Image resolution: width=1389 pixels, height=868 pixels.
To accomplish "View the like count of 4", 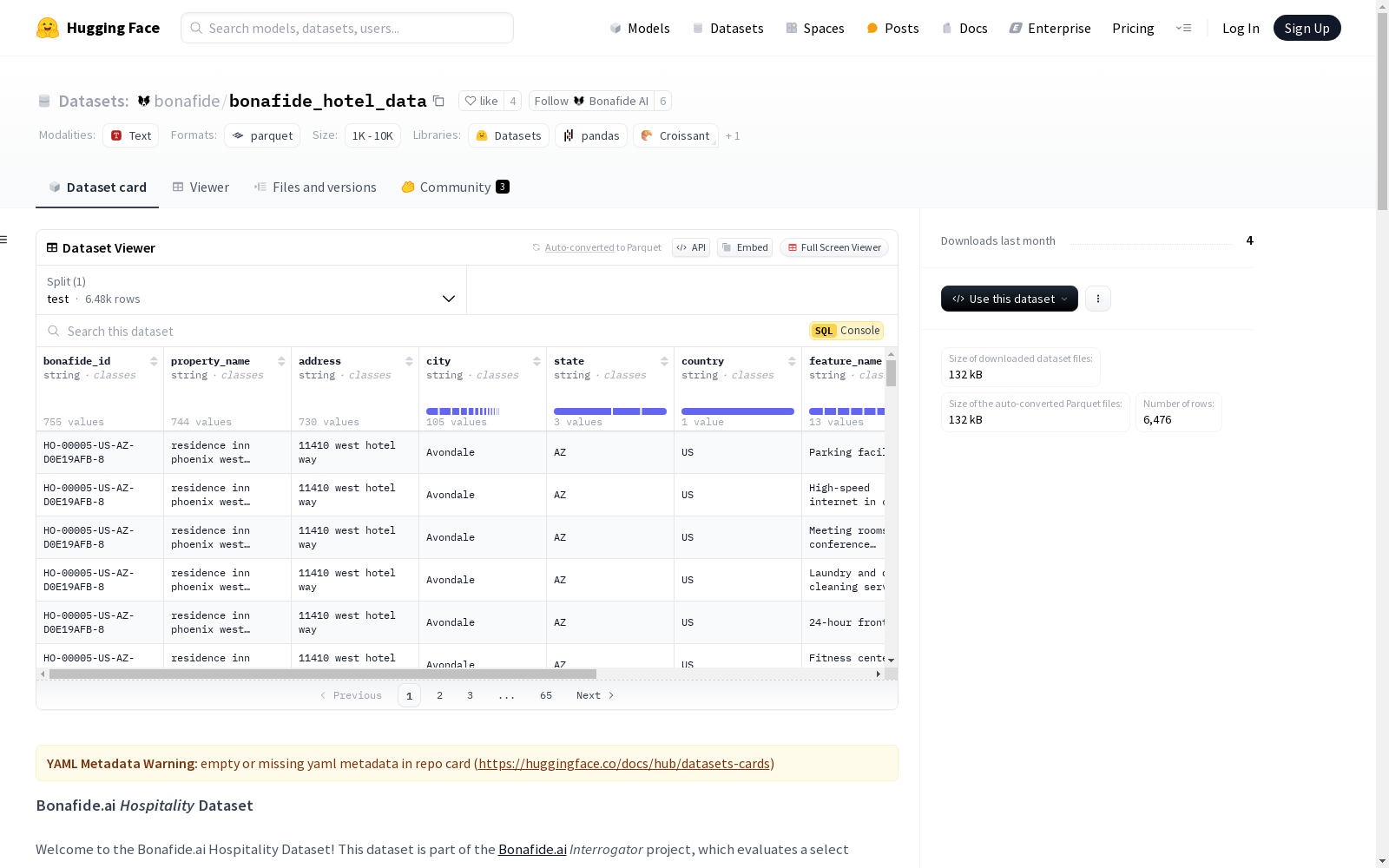I will click(x=513, y=101).
